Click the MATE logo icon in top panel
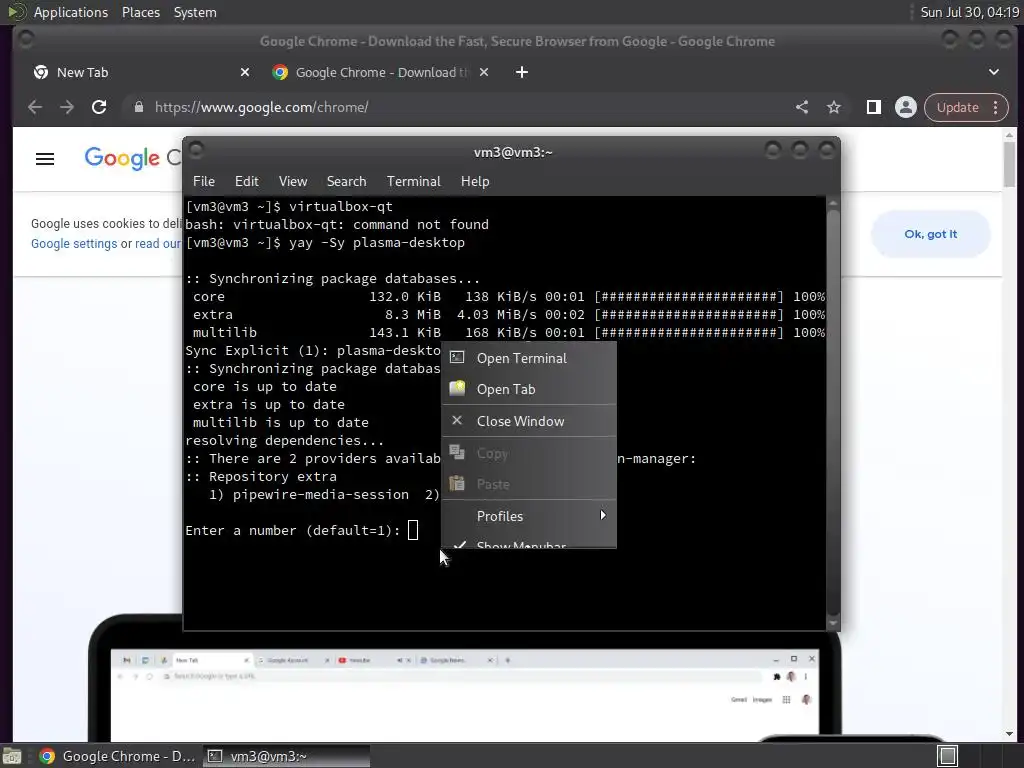The width and height of the screenshot is (1024, 768). pyautogui.click(x=17, y=12)
